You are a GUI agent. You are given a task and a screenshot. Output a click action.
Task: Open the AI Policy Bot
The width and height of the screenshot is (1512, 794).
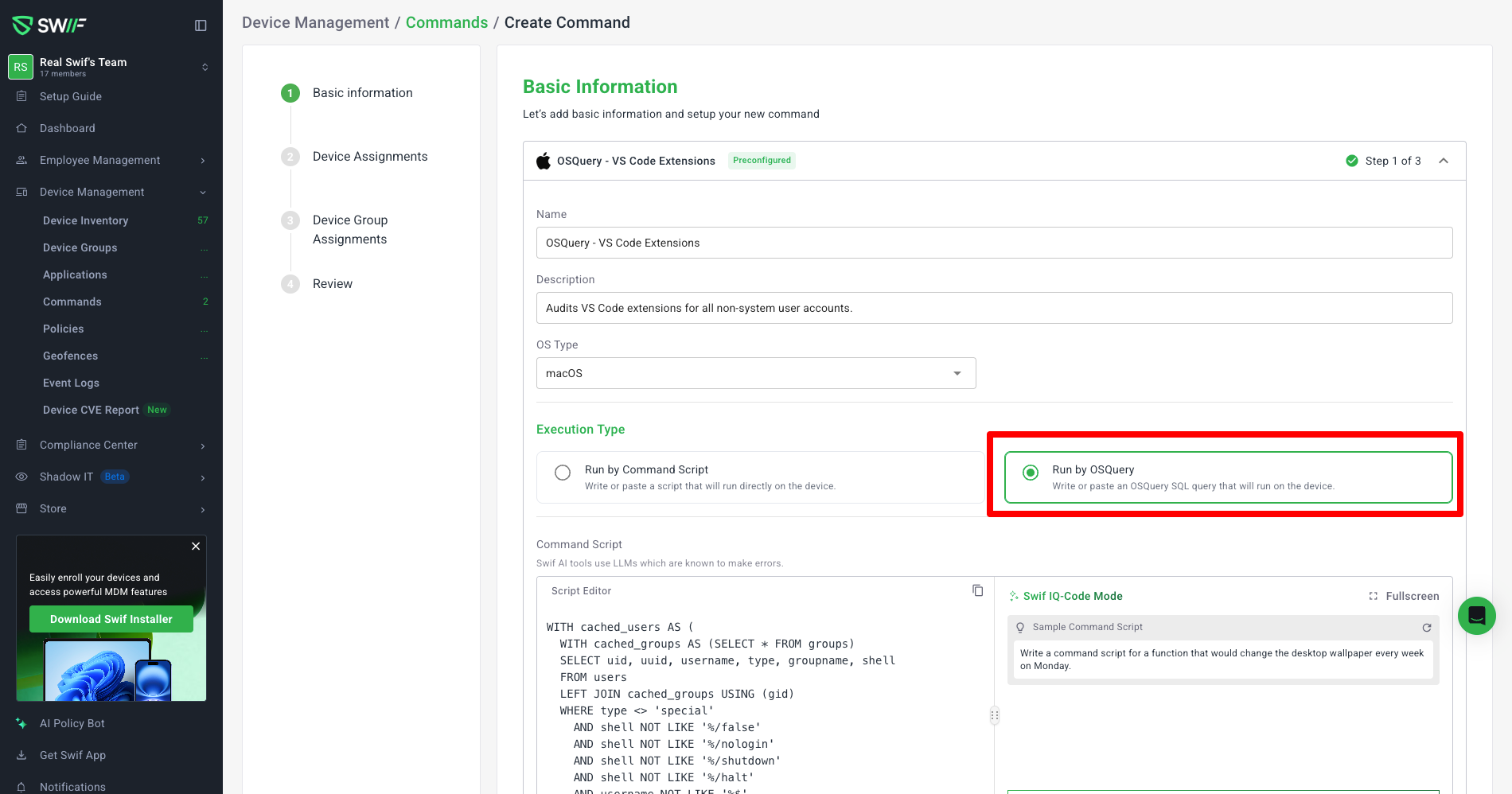[72, 723]
